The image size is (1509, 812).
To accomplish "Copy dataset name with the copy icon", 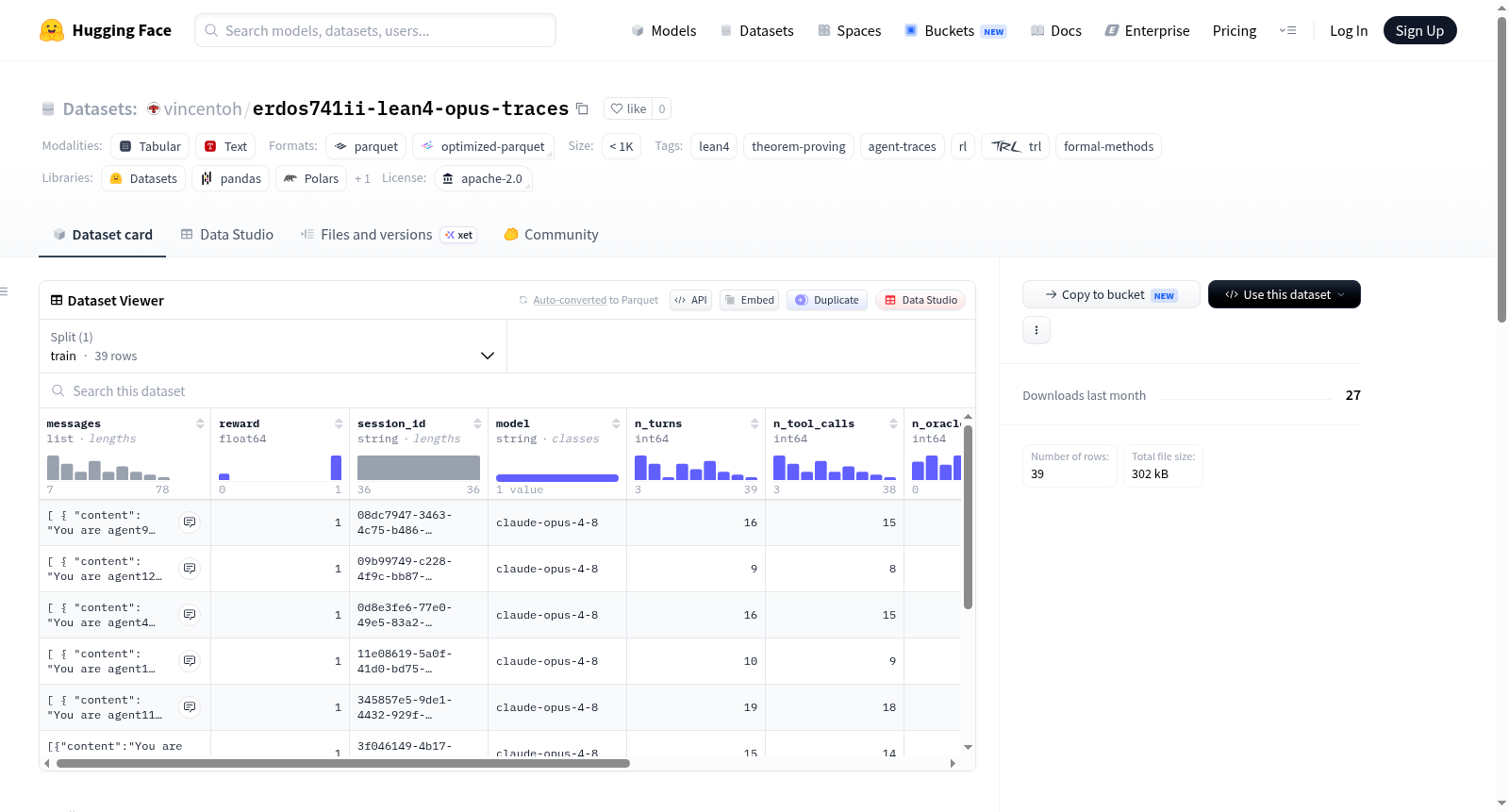I will coord(582,108).
